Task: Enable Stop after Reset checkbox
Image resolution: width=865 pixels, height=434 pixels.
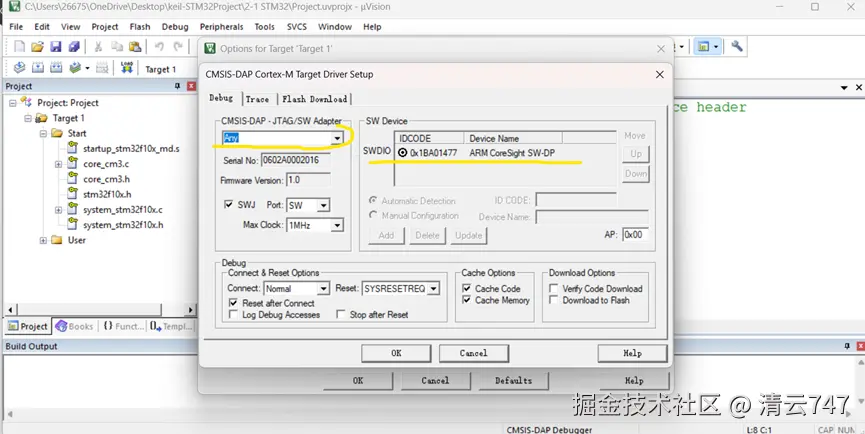Action: (x=340, y=315)
